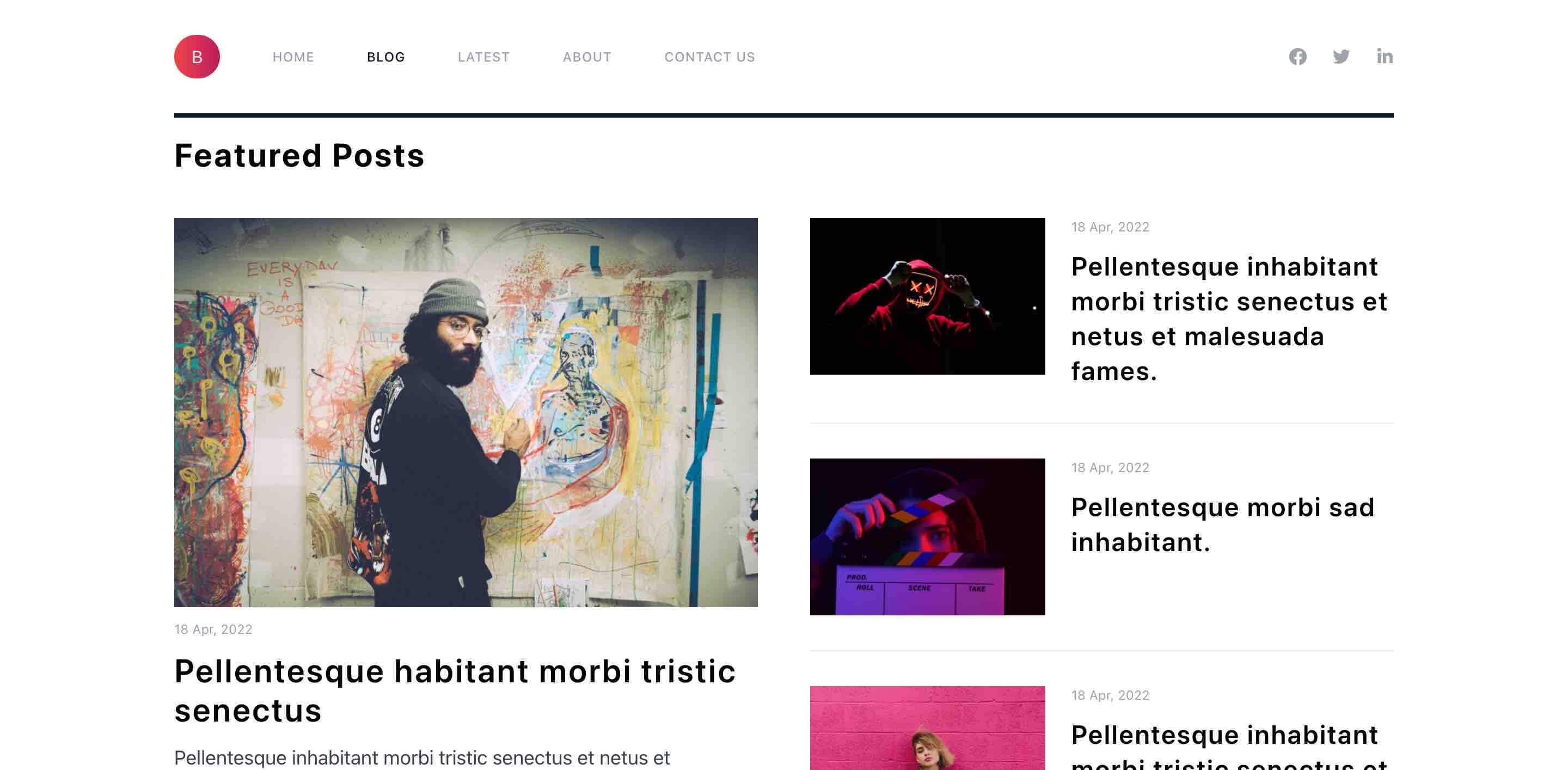The height and width of the screenshot is (770, 1568).
Task: Open the pink wall post thumbnail
Action: [927, 728]
